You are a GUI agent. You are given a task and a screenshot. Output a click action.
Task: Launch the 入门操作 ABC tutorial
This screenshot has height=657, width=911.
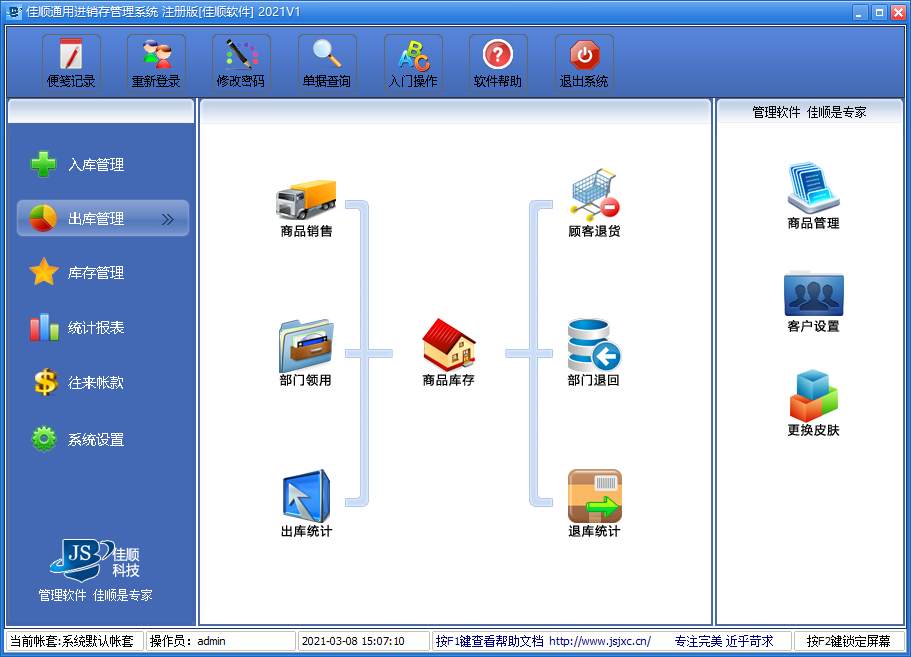[x=413, y=63]
